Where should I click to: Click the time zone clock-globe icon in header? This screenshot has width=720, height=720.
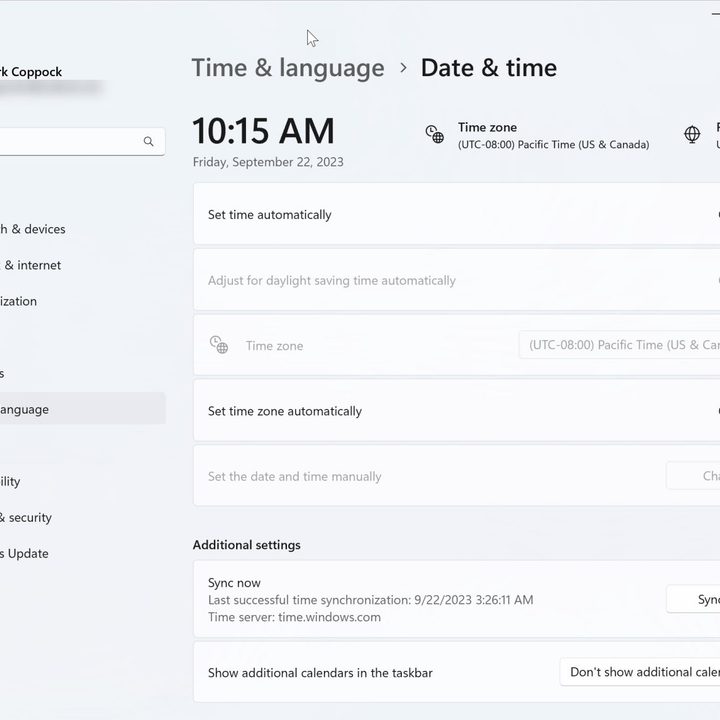[x=434, y=134]
